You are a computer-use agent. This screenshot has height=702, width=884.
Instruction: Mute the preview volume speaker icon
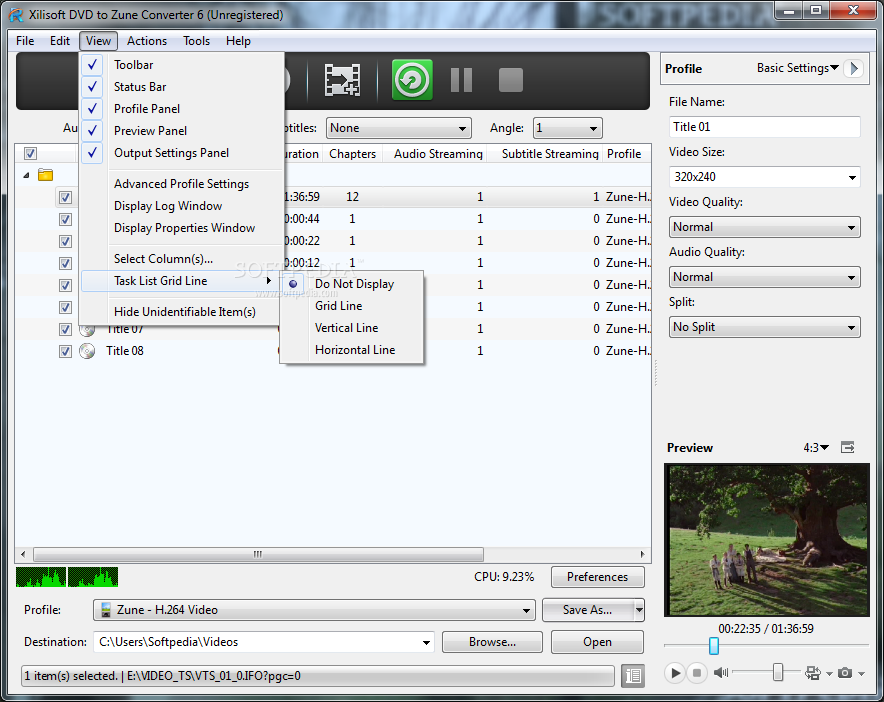(x=721, y=672)
